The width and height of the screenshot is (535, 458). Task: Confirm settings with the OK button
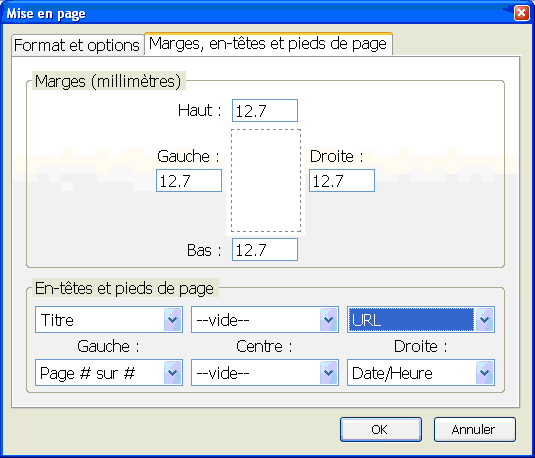tap(381, 430)
